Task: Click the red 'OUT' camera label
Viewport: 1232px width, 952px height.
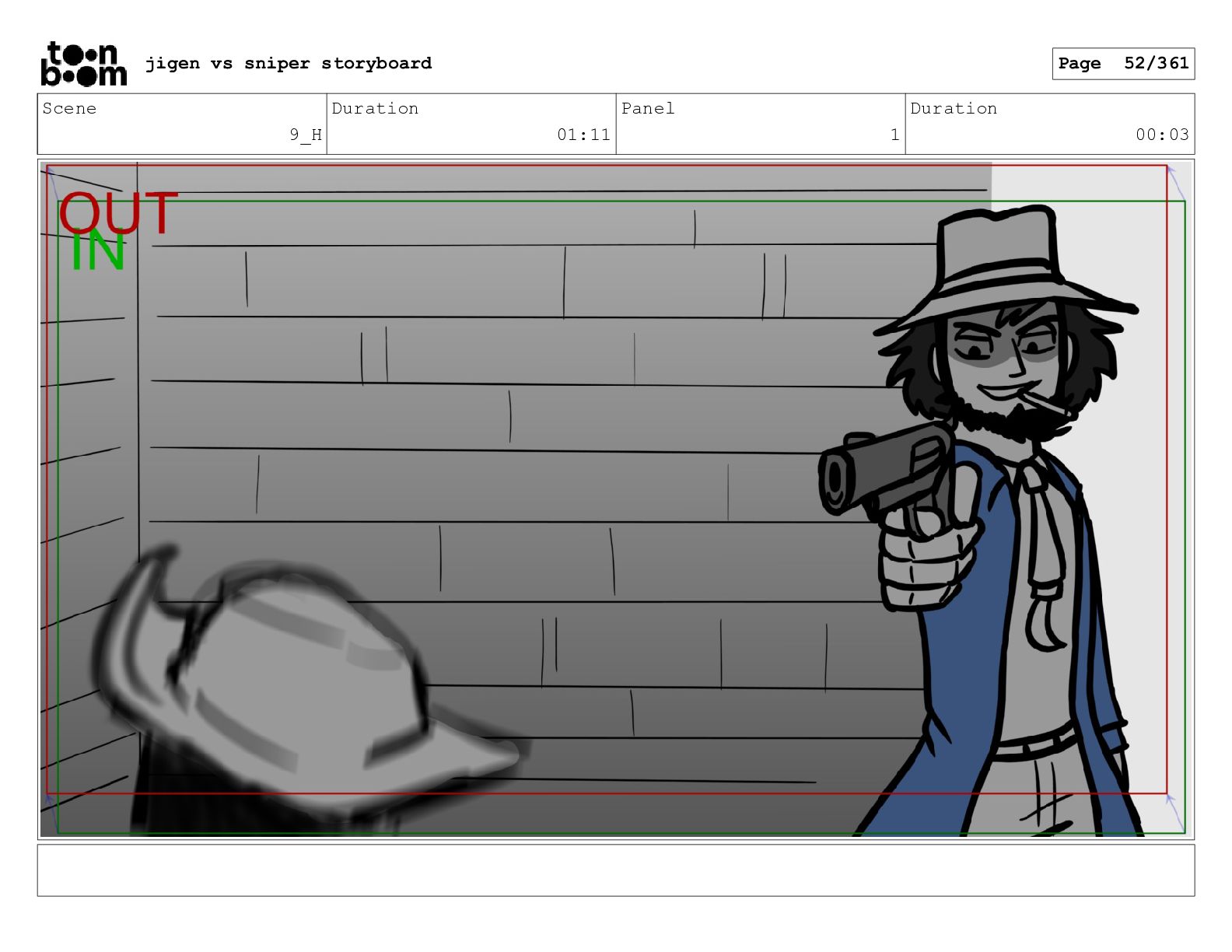Action: (x=118, y=213)
